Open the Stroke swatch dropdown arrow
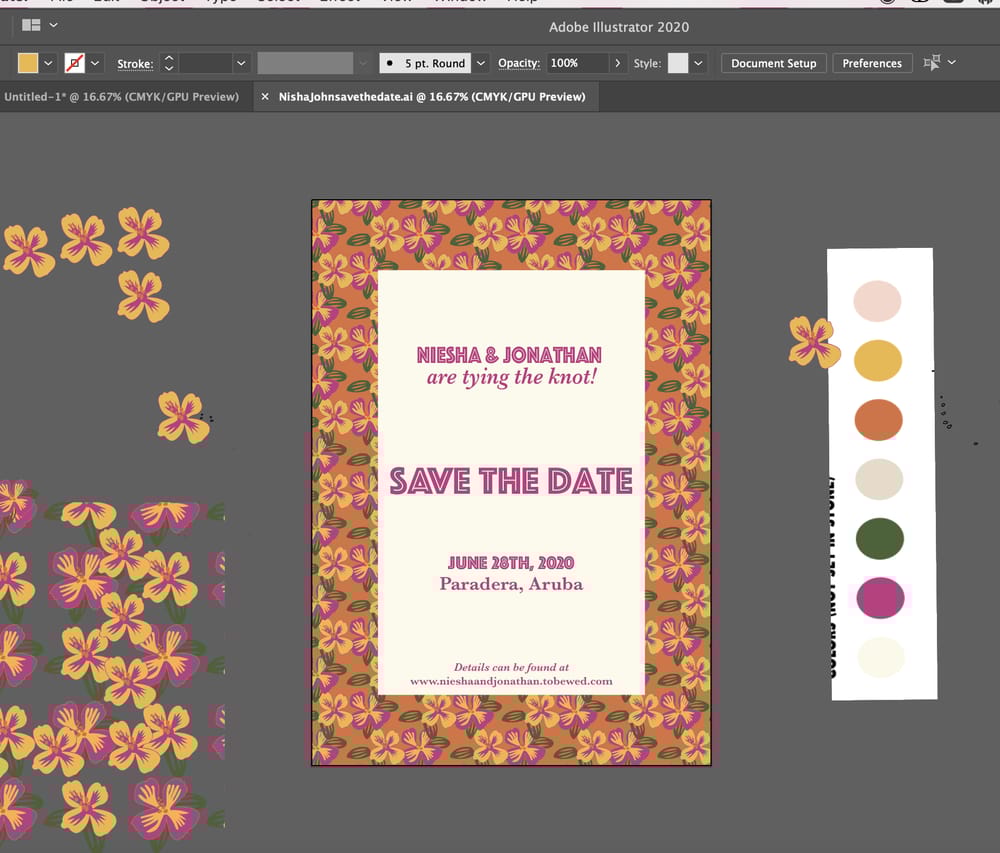Screen dimensions: 1000x853 tap(95, 63)
